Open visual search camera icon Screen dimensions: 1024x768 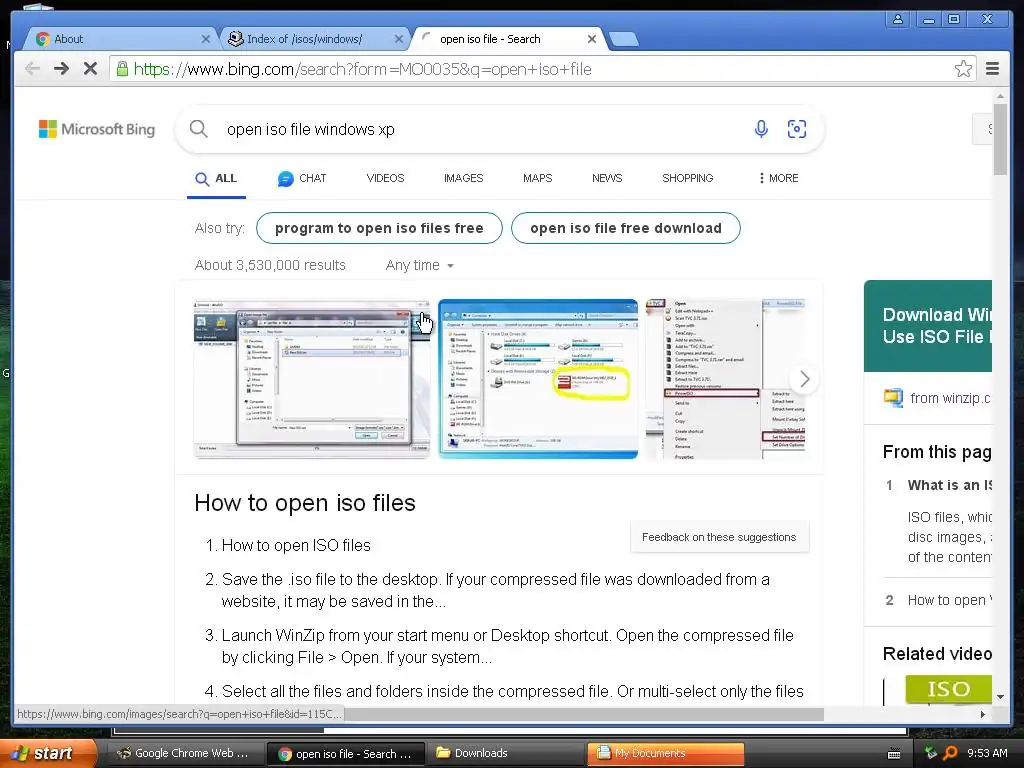pos(797,129)
